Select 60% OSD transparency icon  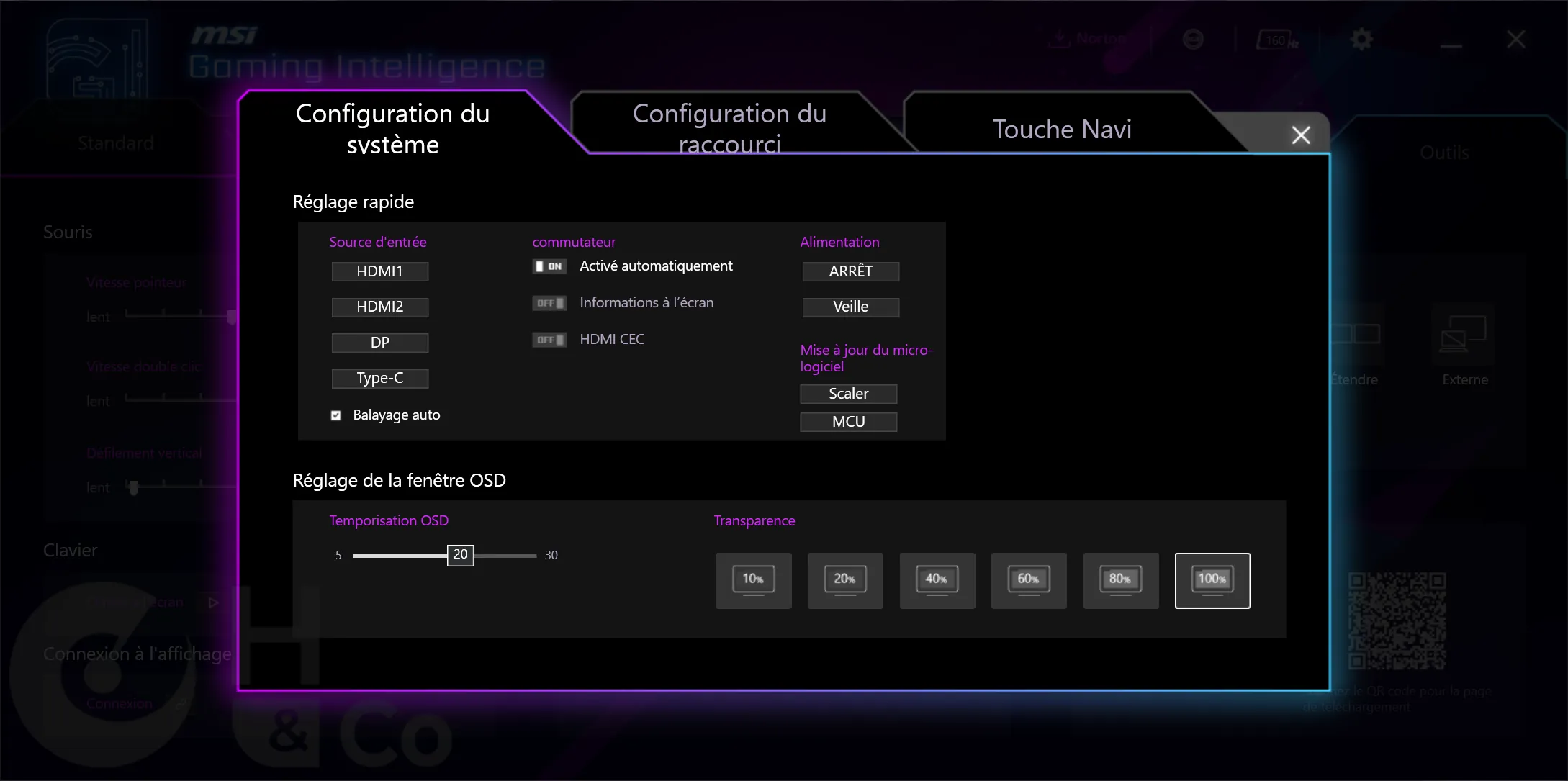point(1029,580)
